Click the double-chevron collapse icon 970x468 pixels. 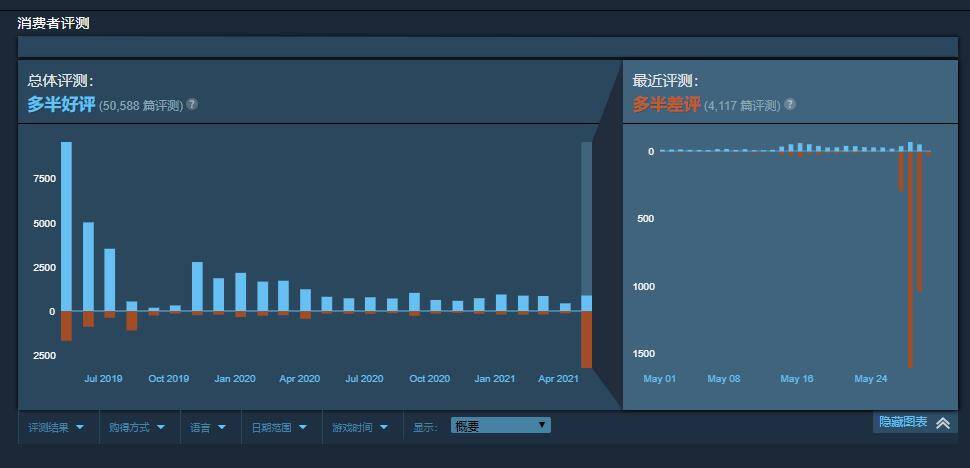coord(943,423)
